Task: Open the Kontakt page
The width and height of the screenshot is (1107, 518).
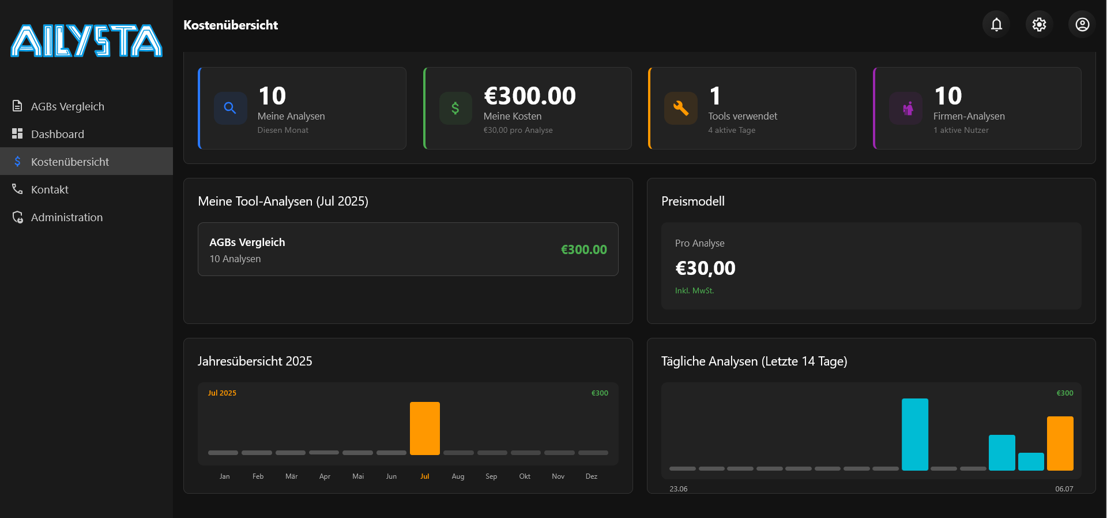Action: [x=50, y=190]
